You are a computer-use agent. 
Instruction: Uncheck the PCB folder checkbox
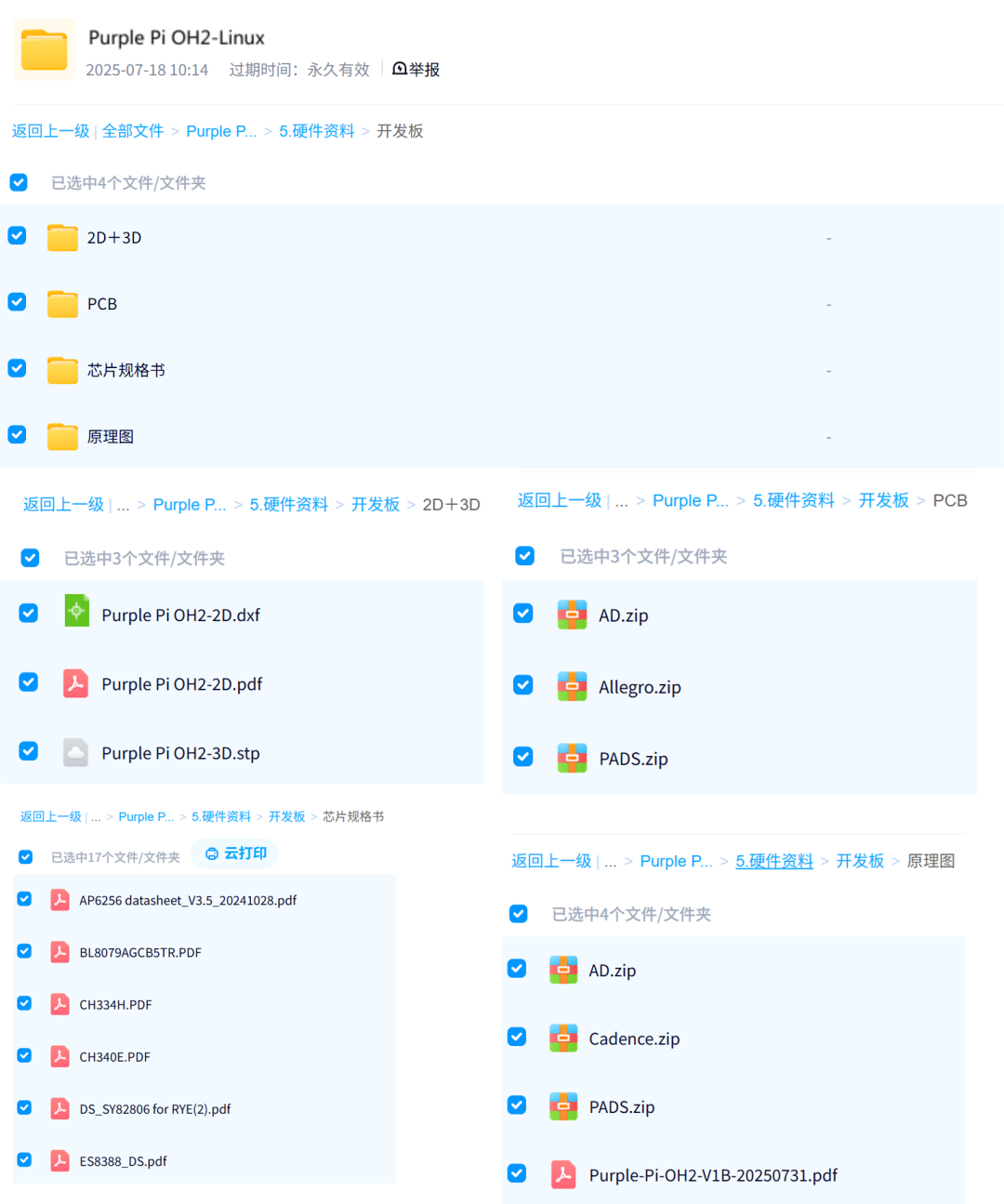point(17,302)
